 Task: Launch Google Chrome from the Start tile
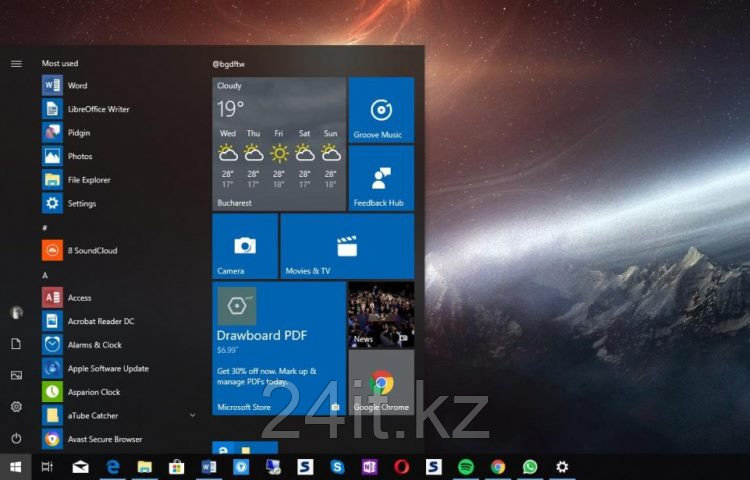381,383
